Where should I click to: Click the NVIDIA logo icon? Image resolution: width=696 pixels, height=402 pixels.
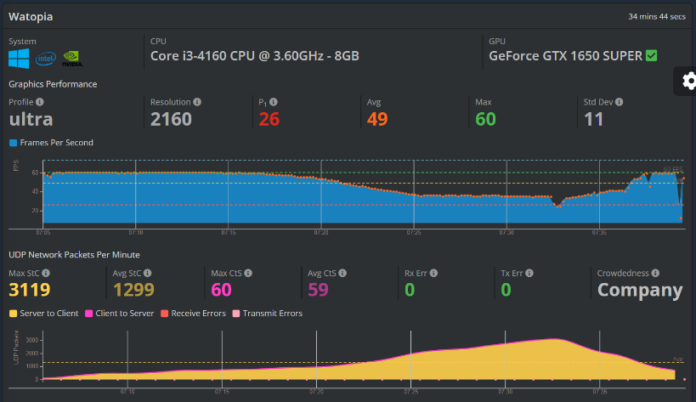(71, 58)
